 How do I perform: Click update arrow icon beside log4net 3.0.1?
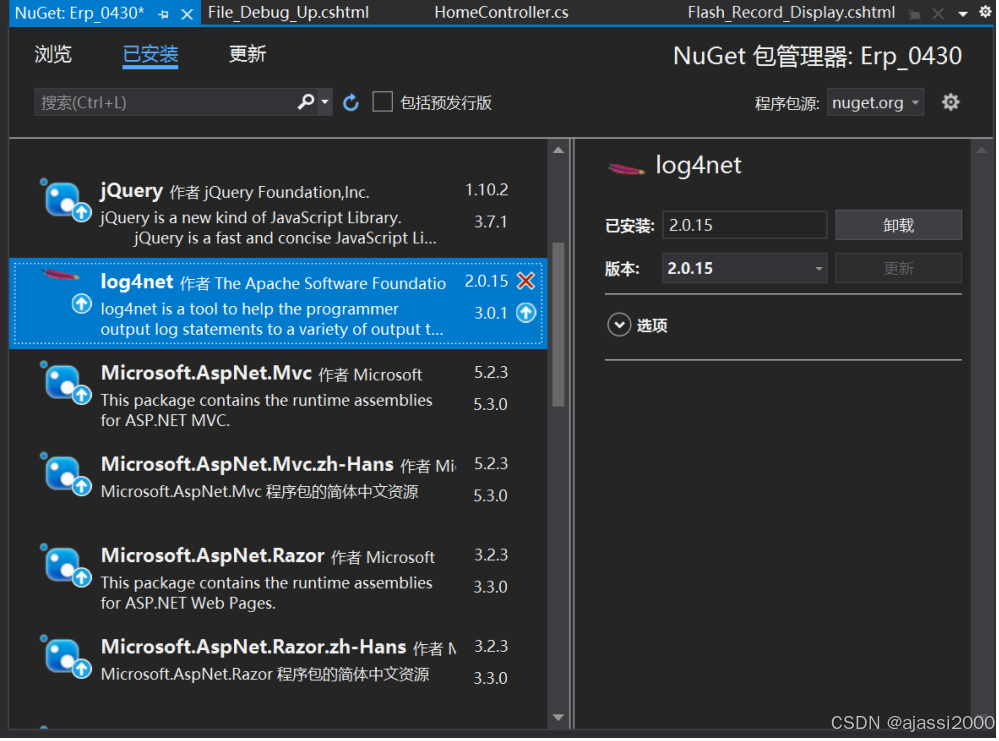526,313
